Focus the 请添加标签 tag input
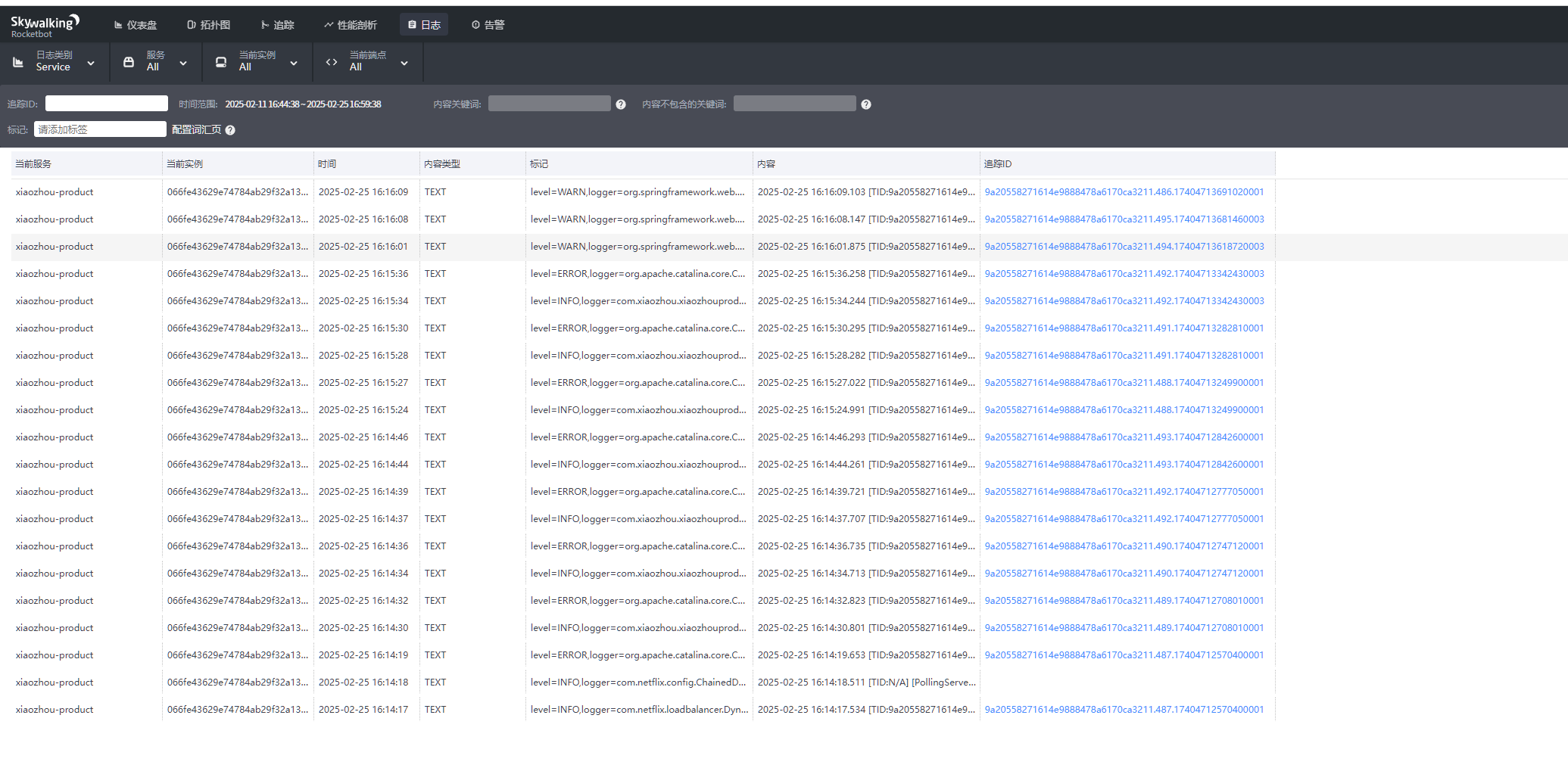The image size is (1568, 768). [x=100, y=129]
